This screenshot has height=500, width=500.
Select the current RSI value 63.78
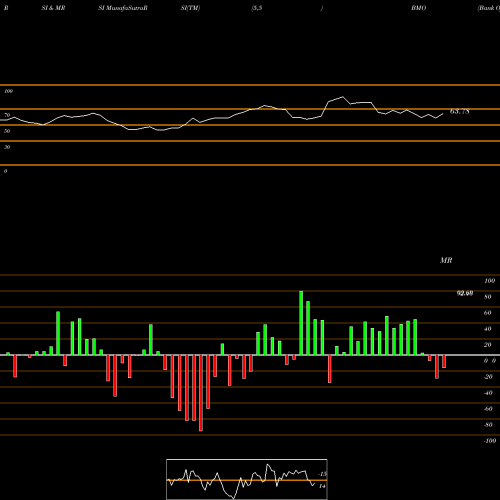tap(460, 111)
